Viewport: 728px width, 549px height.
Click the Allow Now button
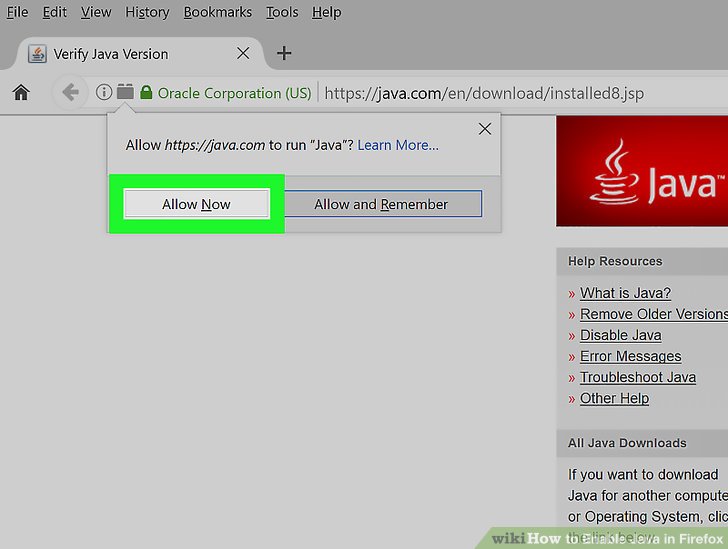tap(196, 204)
